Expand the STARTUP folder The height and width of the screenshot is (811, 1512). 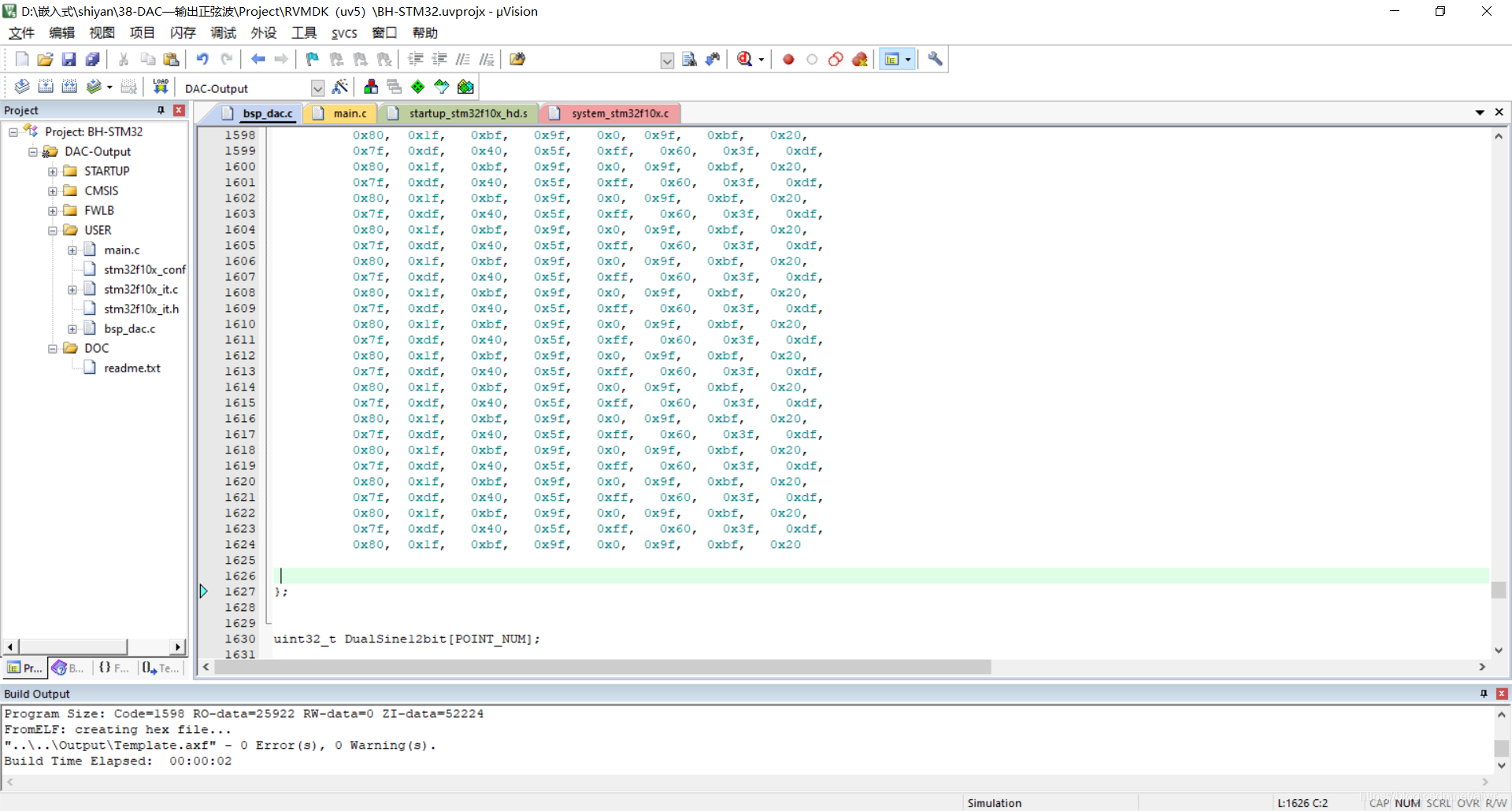(x=53, y=172)
